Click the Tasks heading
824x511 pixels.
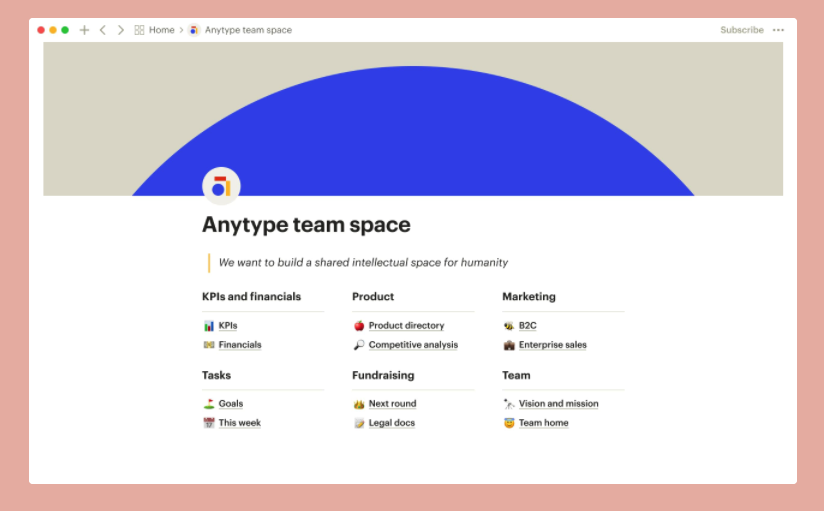click(x=216, y=375)
